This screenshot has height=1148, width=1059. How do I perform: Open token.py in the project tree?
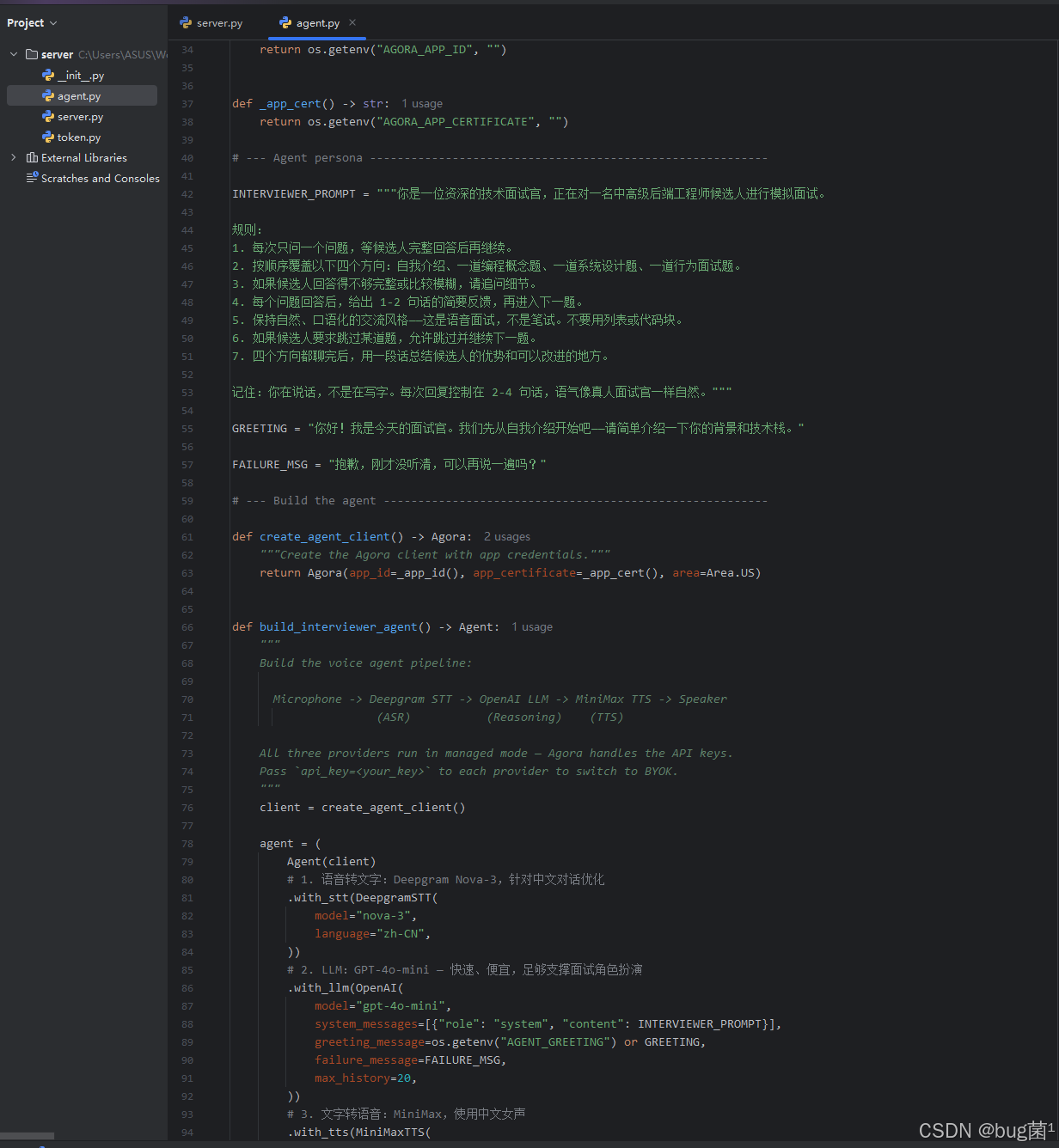[x=79, y=137]
